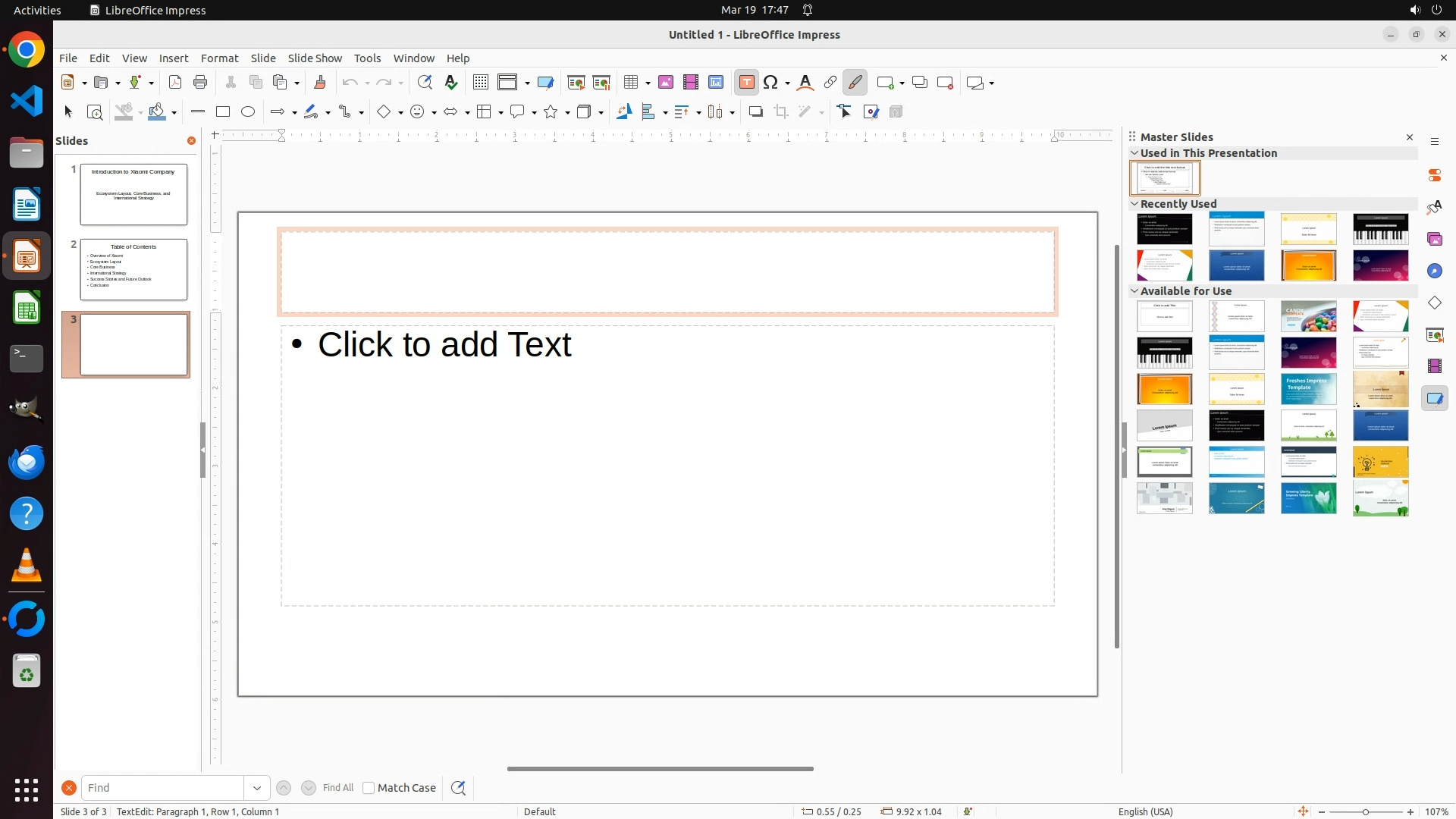This screenshot has width=1456, height=819.
Task: Toggle the Shadow button in drawing toolbar
Action: pyautogui.click(x=755, y=112)
